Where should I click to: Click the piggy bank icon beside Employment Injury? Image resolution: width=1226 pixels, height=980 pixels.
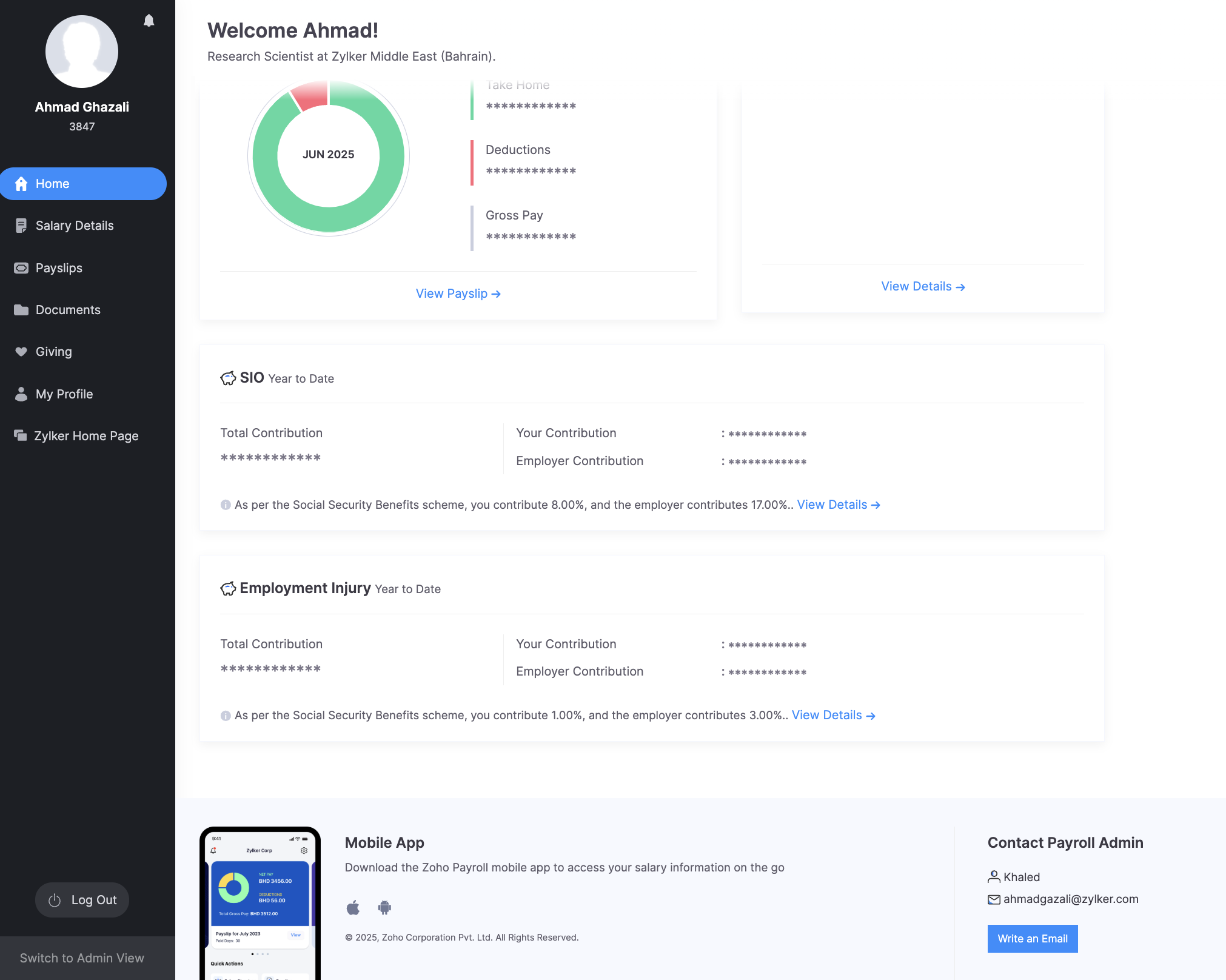coord(228,588)
